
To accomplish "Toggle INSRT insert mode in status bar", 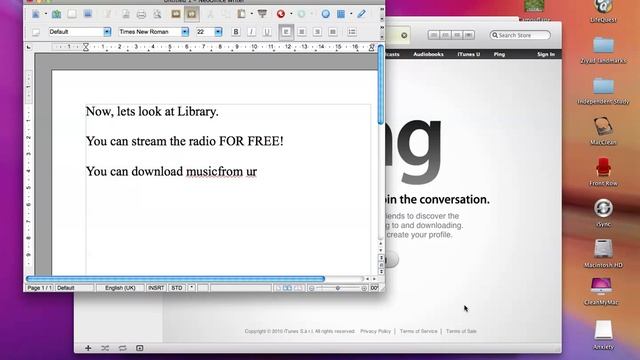I will pos(156,288).
